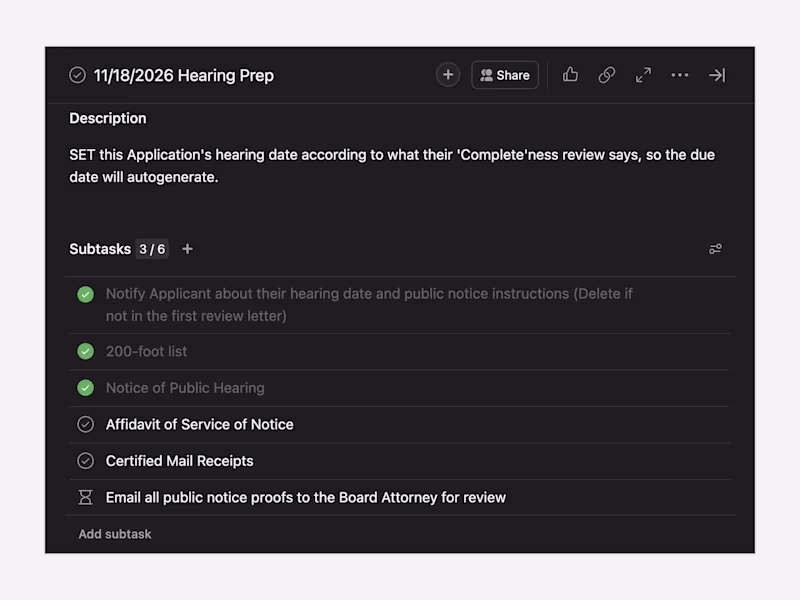This screenshot has width=800, height=600.
Task: Open subtask display options
Action: click(x=715, y=249)
